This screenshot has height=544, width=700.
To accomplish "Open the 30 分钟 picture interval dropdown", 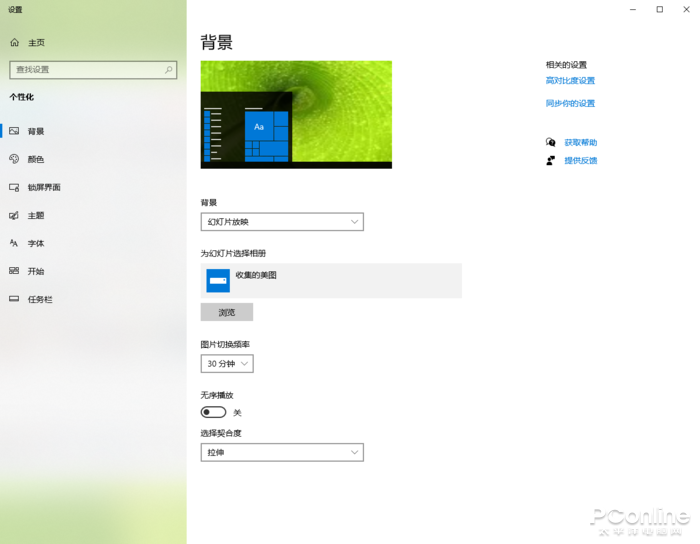I will tap(227, 364).
